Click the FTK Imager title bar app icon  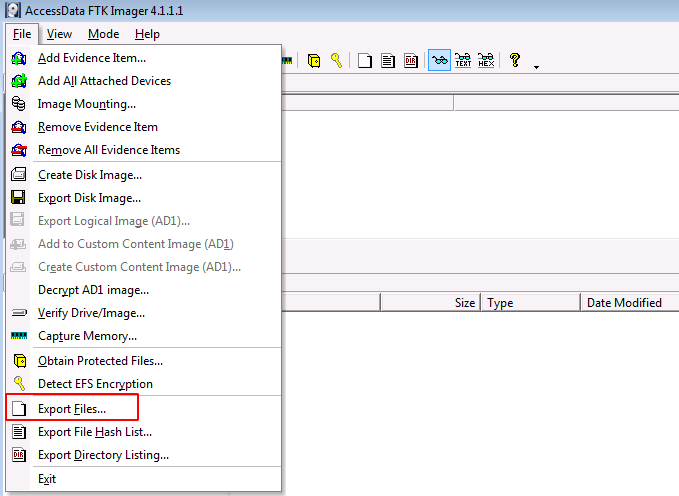click(x=13, y=10)
